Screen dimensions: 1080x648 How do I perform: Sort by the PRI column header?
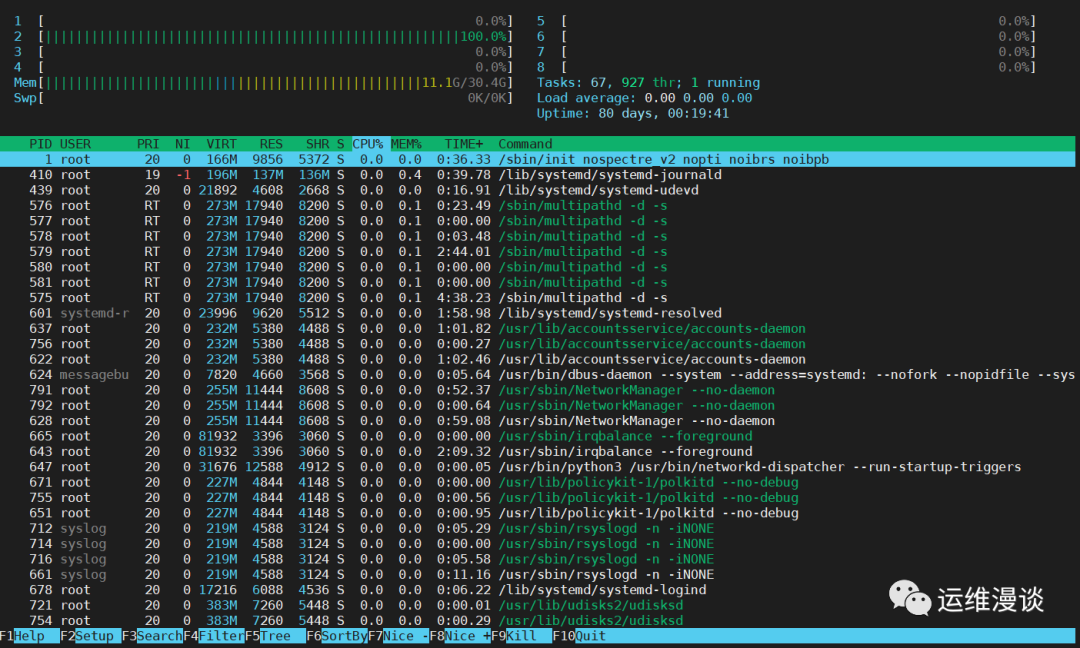click(148, 144)
